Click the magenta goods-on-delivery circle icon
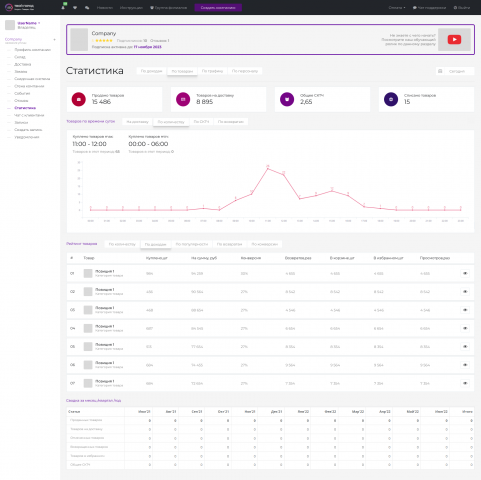The image size is (481, 480). click(x=183, y=99)
